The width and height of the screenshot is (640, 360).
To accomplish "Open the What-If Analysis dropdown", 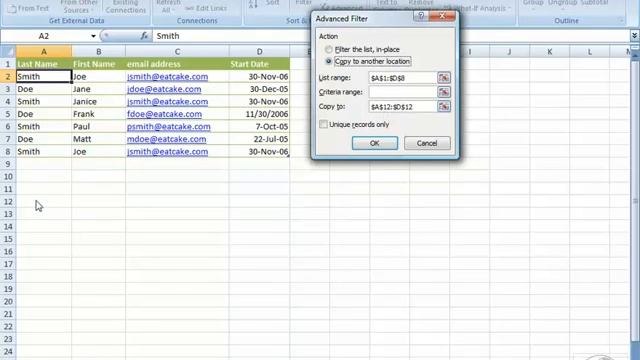I will (x=477, y=8).
